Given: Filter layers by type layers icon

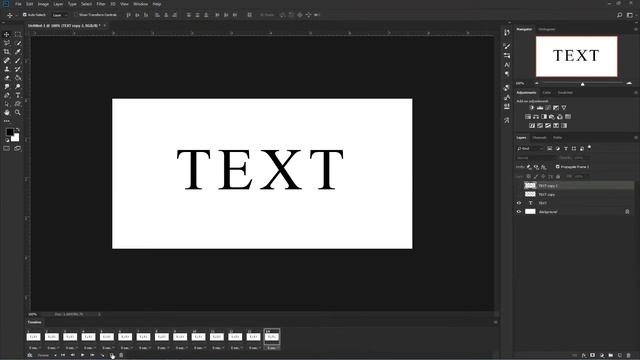Looking at the screenshot, I should click(x=566, y=149).
